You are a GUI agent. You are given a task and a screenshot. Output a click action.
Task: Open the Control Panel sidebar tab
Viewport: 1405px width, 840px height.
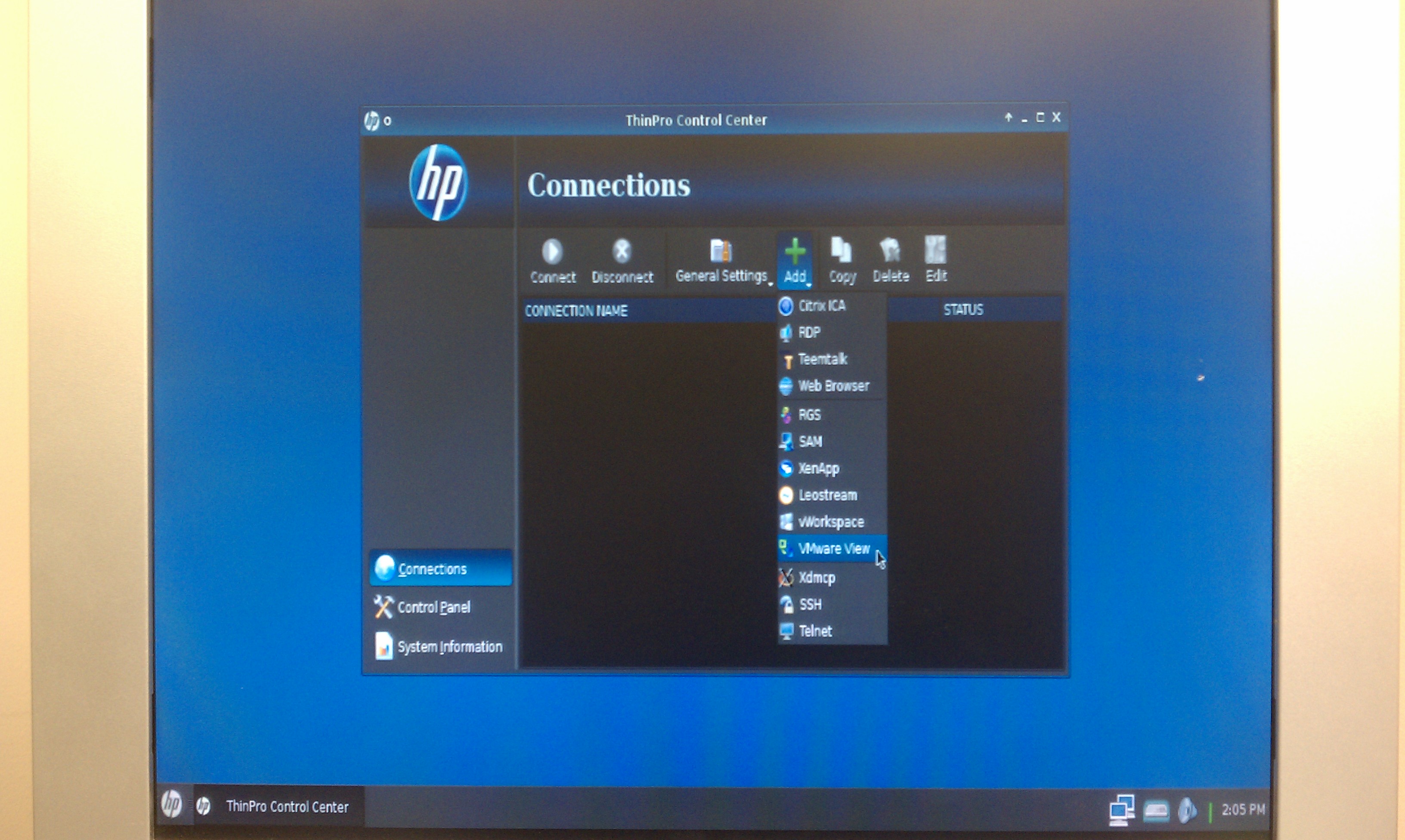(440, 607)
